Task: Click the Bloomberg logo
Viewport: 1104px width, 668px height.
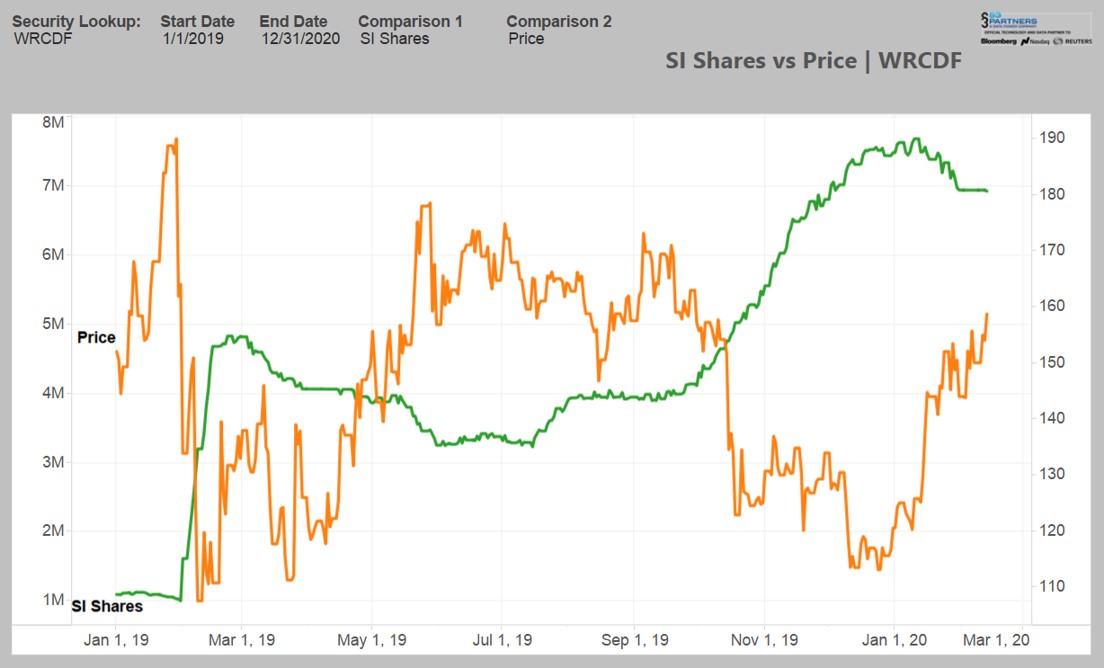Action: (x=999, y=41)
